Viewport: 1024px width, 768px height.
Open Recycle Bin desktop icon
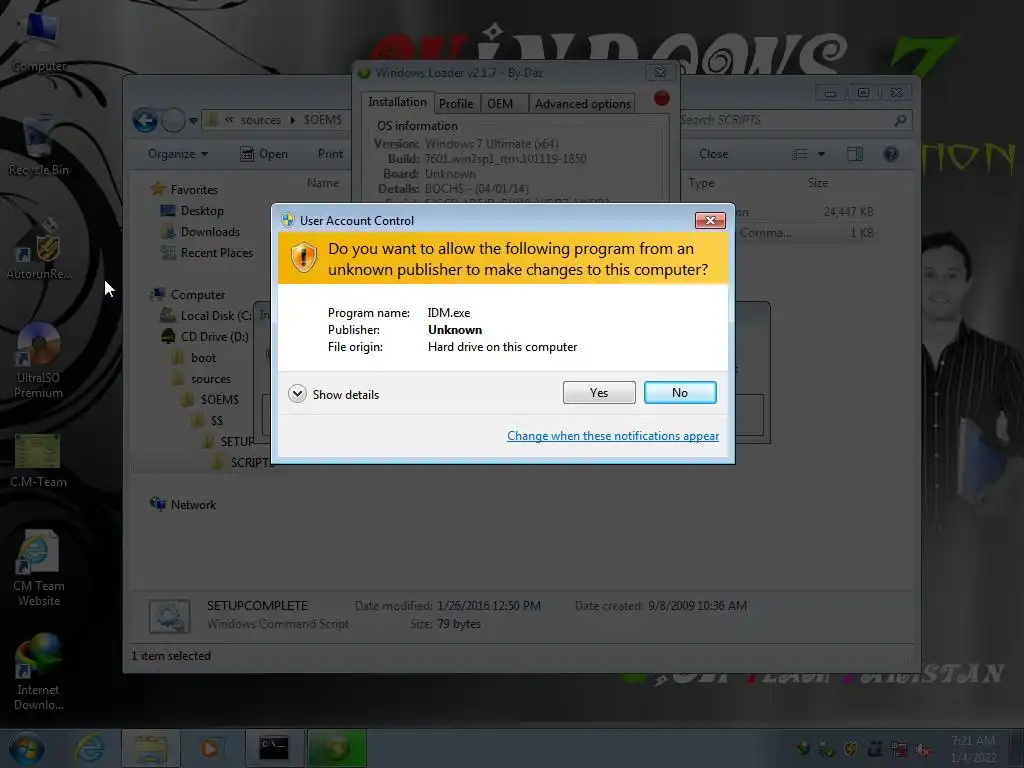(39, 146)
